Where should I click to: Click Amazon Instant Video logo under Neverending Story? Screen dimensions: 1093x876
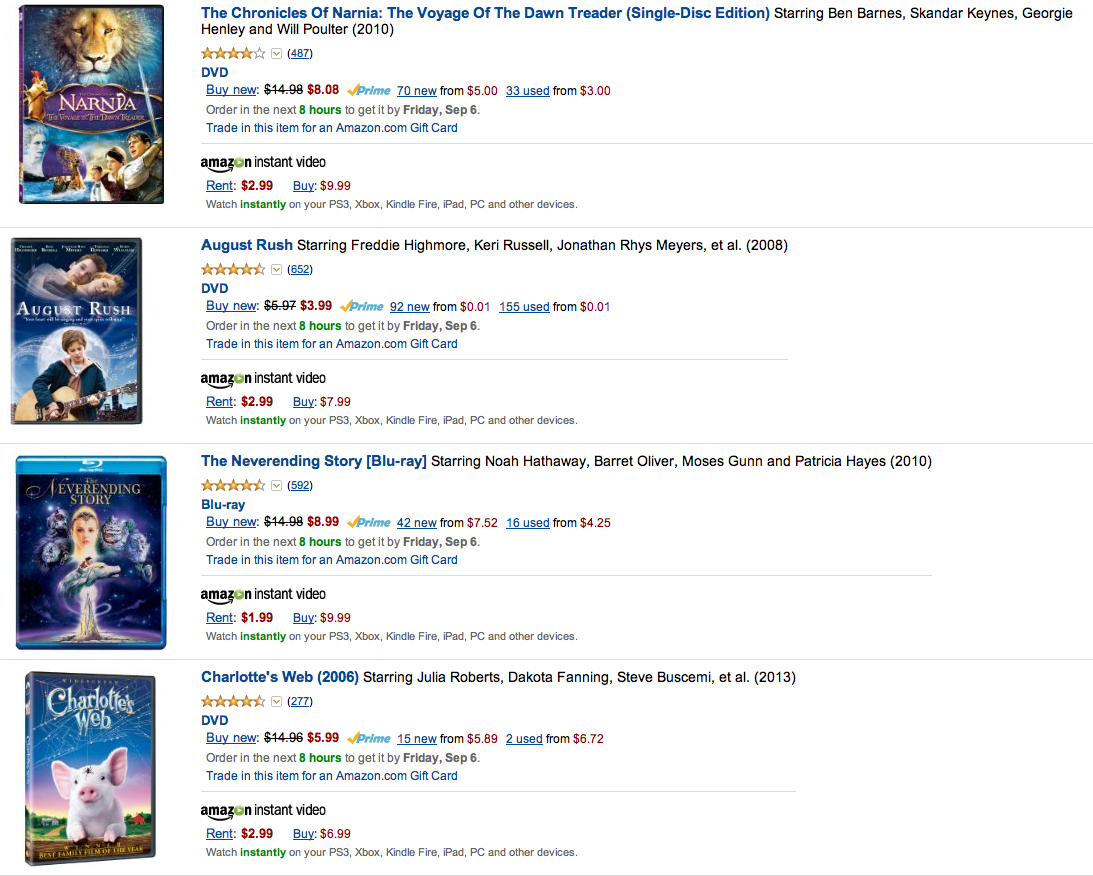click(263, 595)
